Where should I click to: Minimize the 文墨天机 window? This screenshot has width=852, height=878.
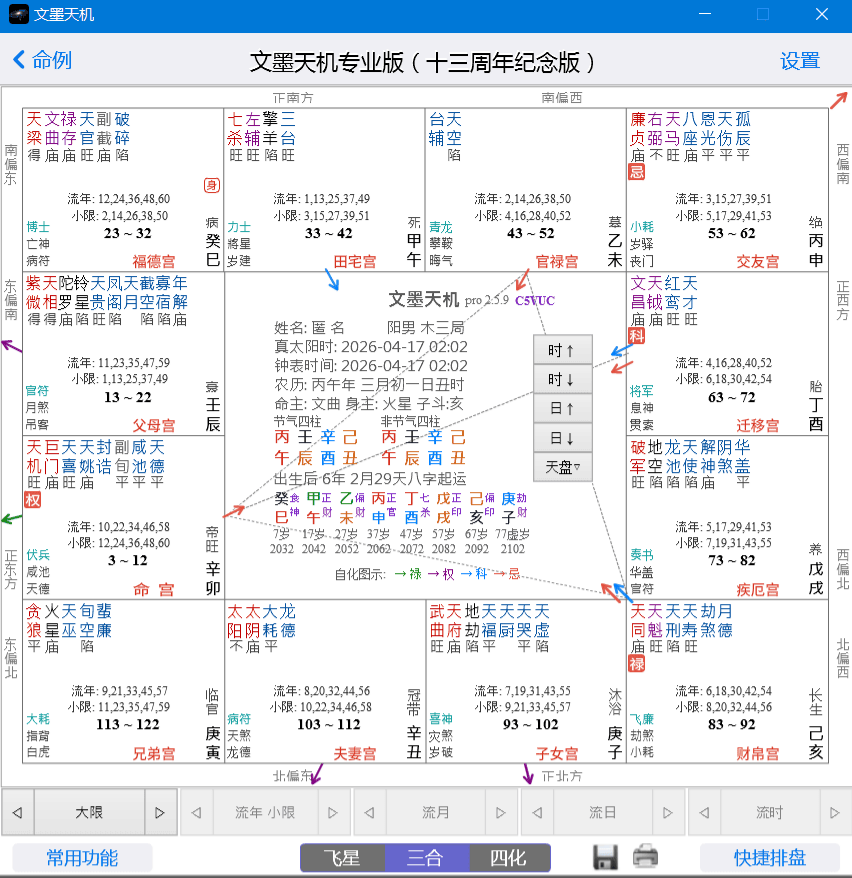click(x=705, y=14)
